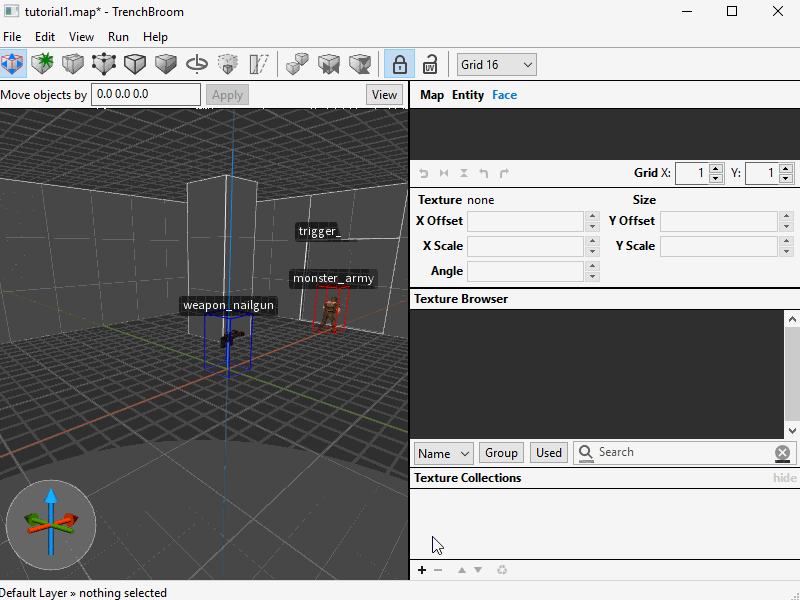This screenshot has width=800, height=600.
Task: Open the Edit menu
Action: click(x=45, y=37)
